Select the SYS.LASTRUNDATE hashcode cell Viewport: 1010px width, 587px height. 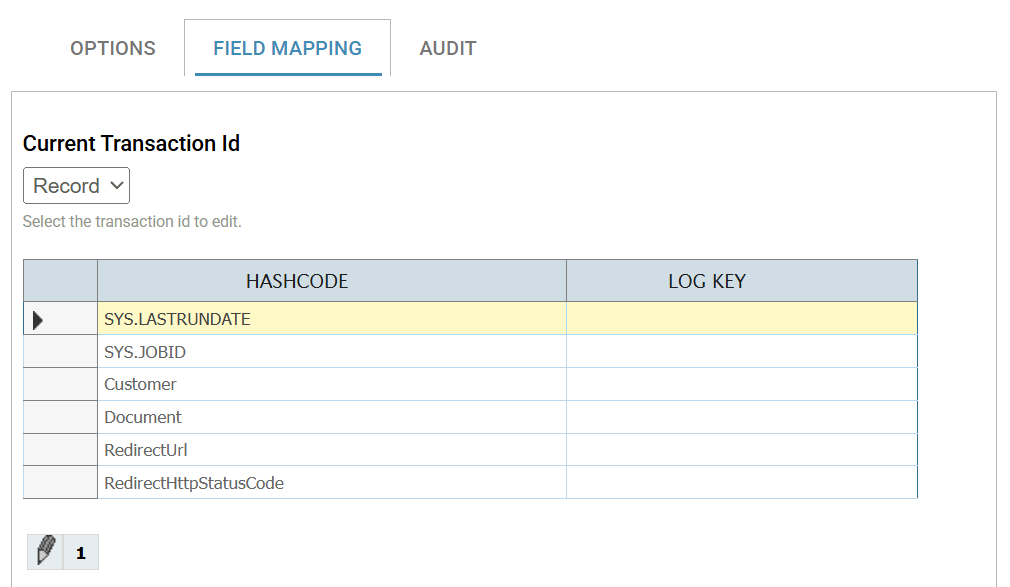pyautogui.click(x=332, y=318)
